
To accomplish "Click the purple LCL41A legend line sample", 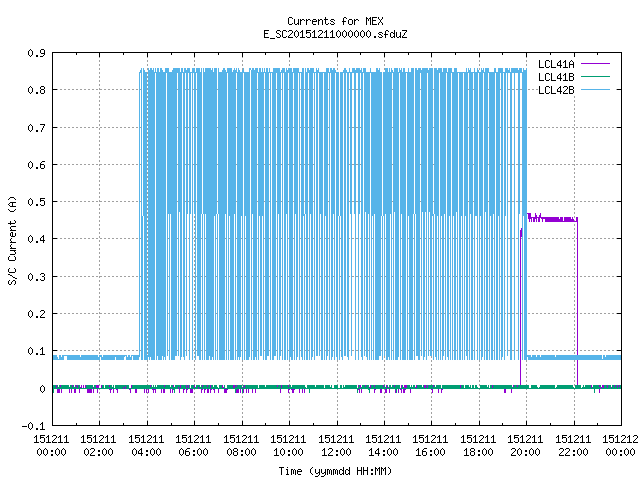I will [595, 64].
